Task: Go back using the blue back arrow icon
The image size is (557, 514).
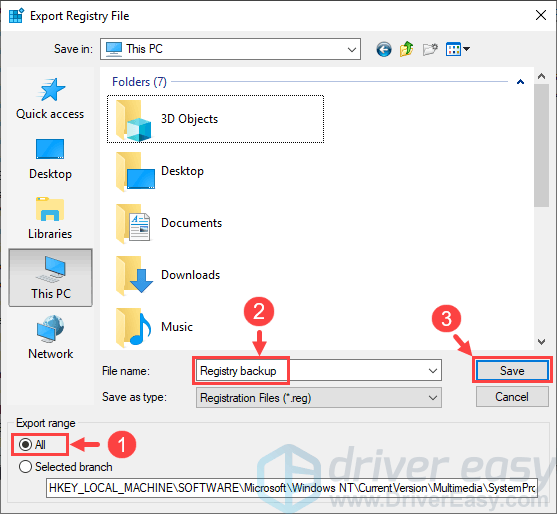Action: [384, 49]
